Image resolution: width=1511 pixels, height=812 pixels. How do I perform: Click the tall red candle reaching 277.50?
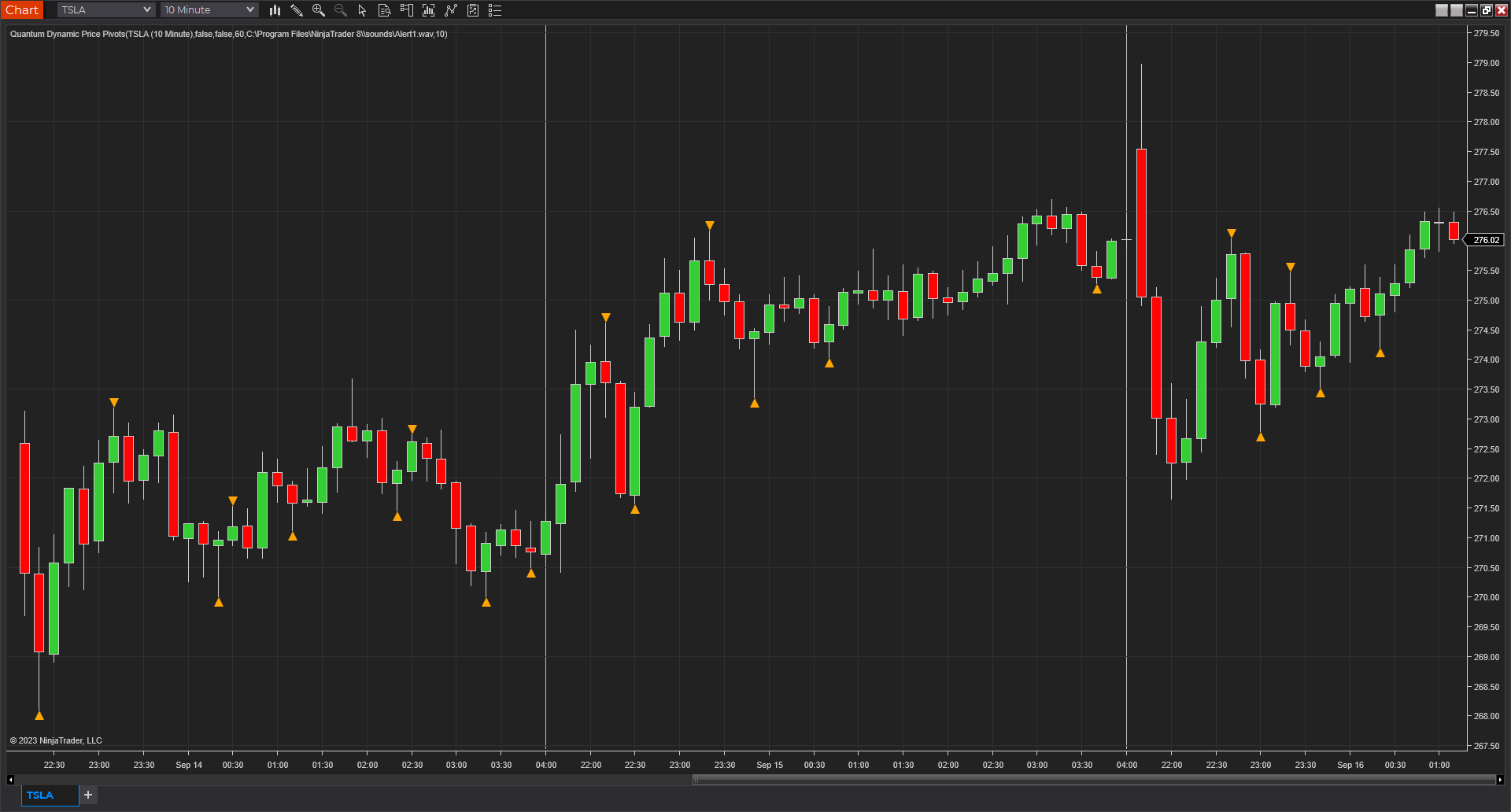tap(1141, 223)
